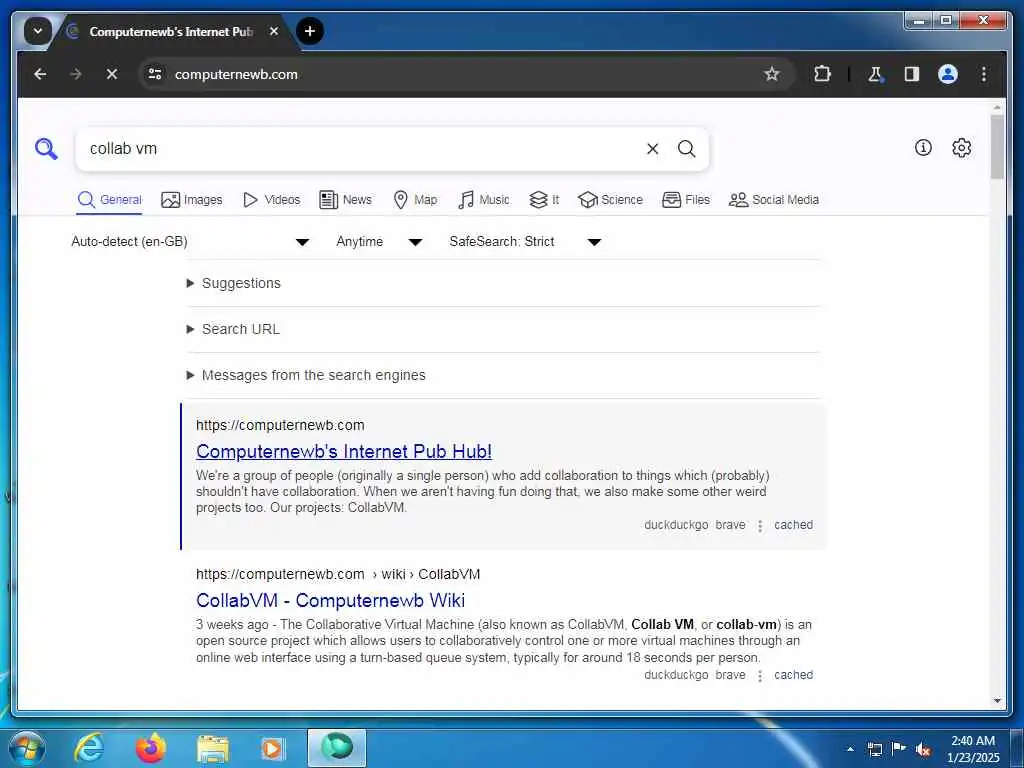1024x768 pixels.
Task: Open the clock showing 2:40 AM
Action: (x=973, y=749)
